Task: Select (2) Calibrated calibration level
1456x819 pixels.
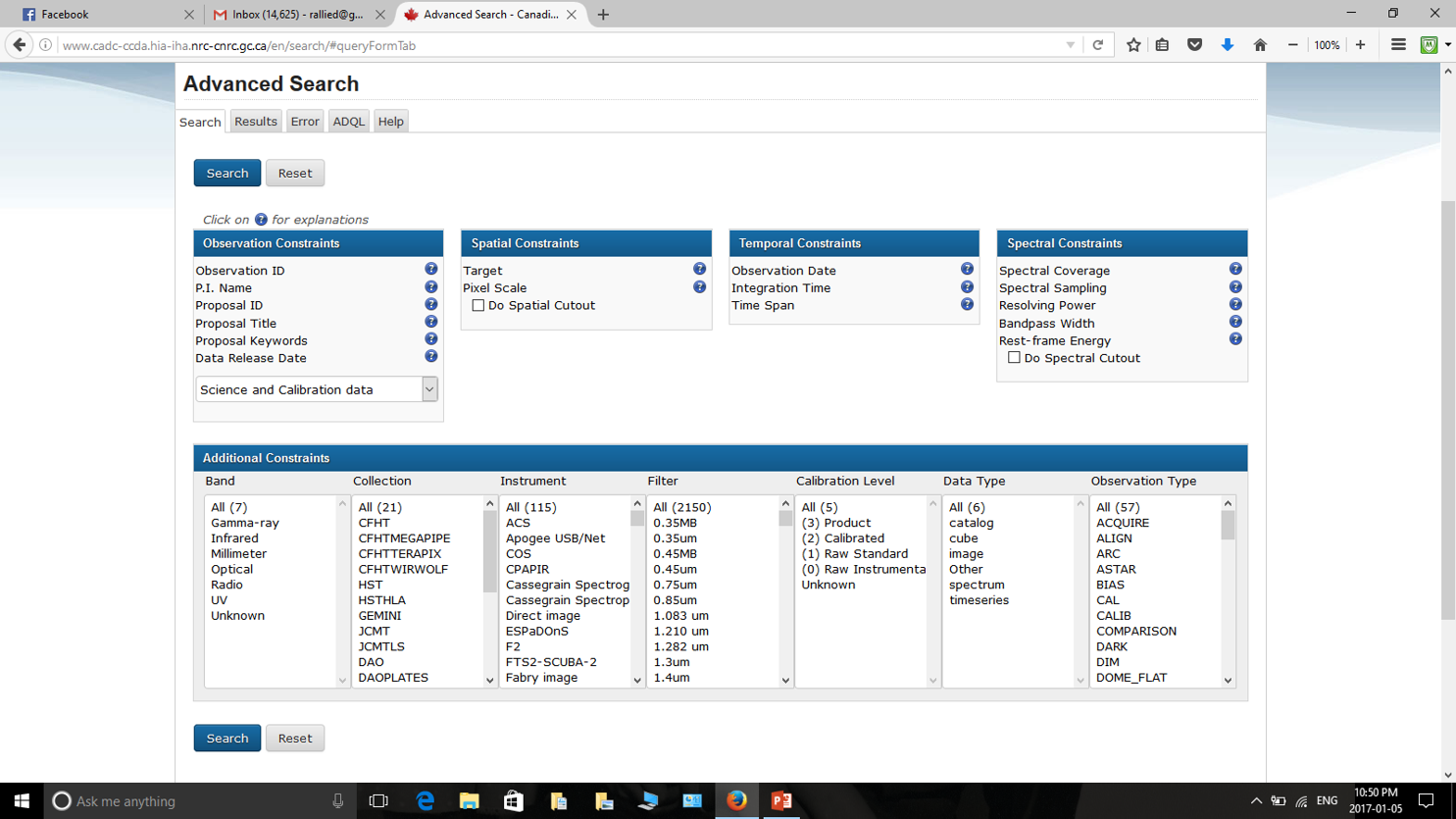Action: coord(842,538)
